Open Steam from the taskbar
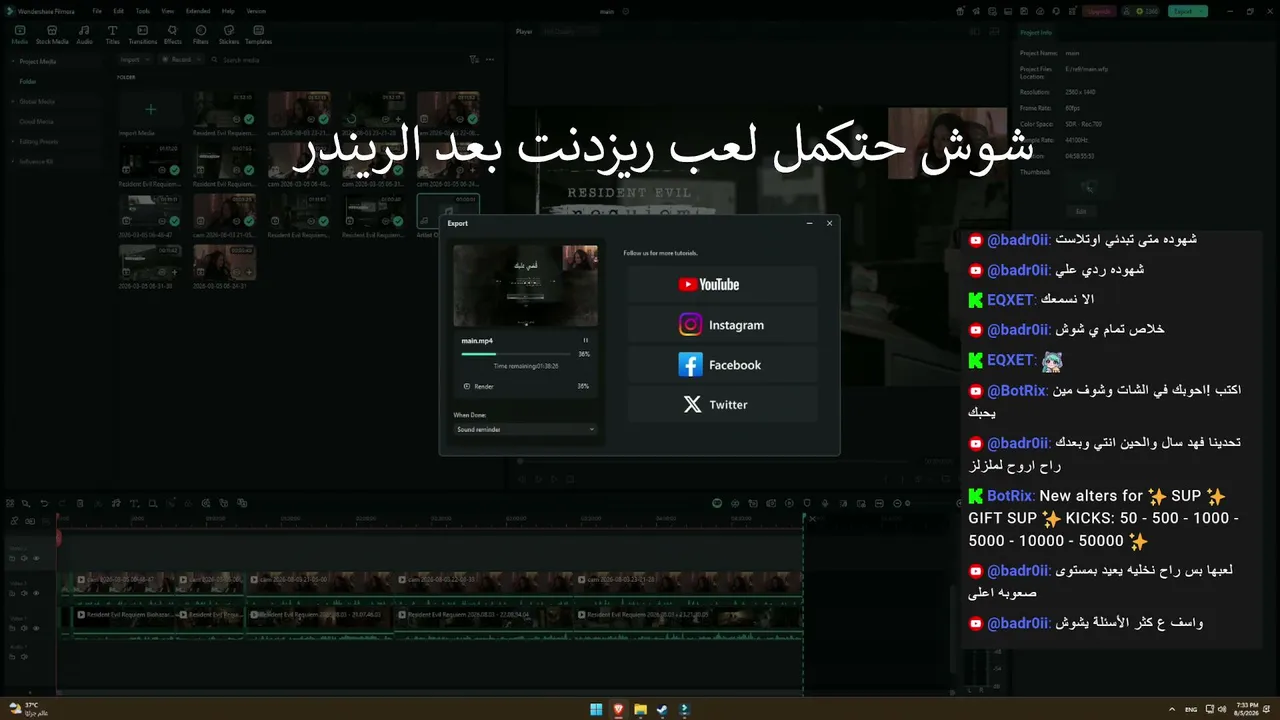1280x720 pixels. (662, 710)
